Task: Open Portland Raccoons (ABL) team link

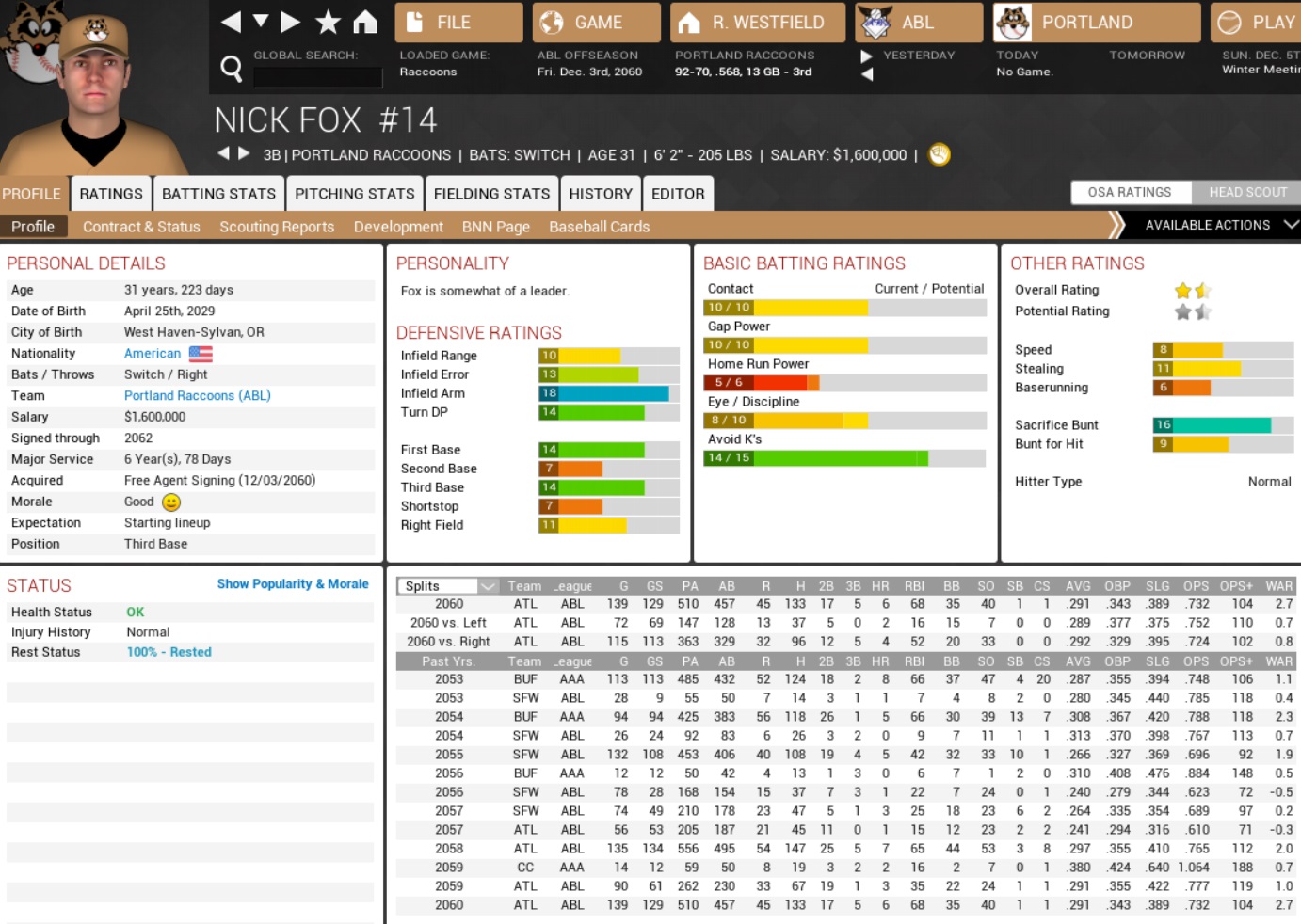Action: [x=197, y=396]
